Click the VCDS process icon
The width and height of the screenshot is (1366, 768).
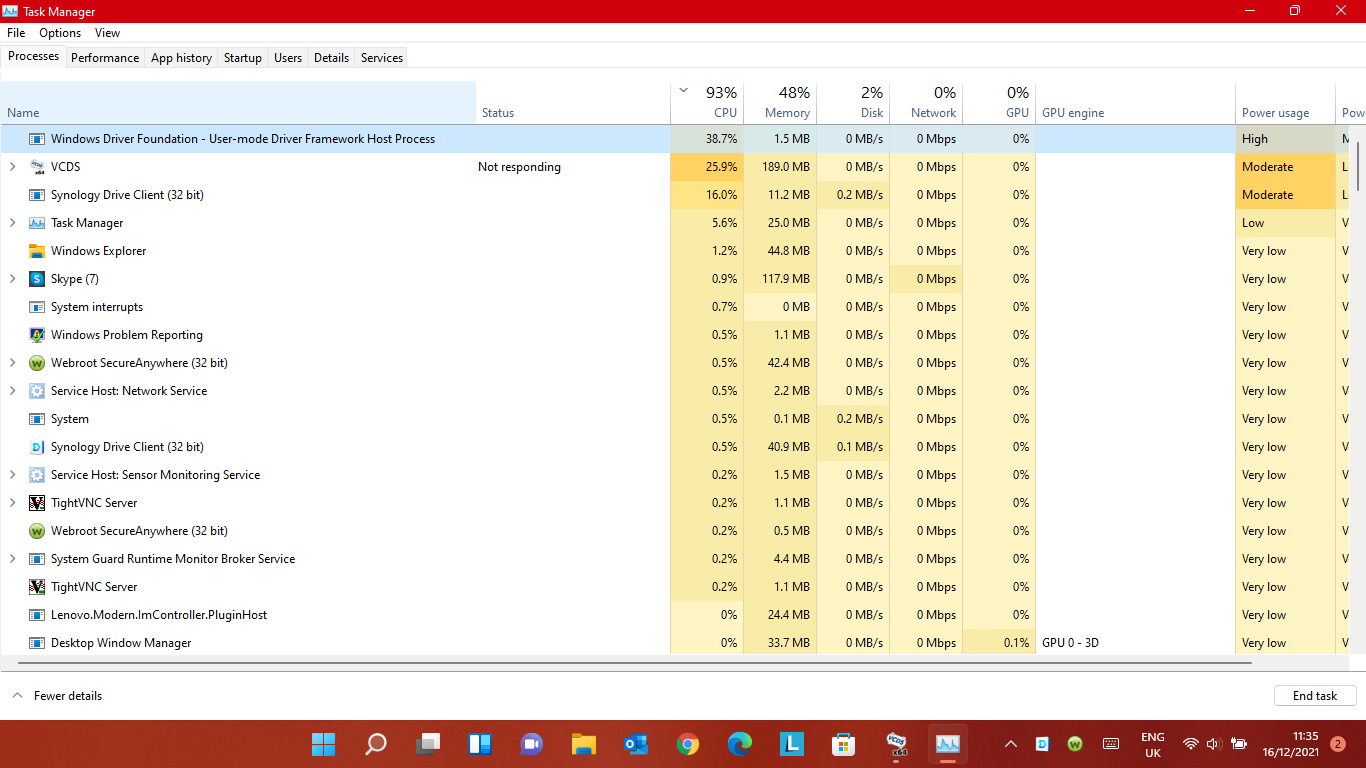coord(37,167)
